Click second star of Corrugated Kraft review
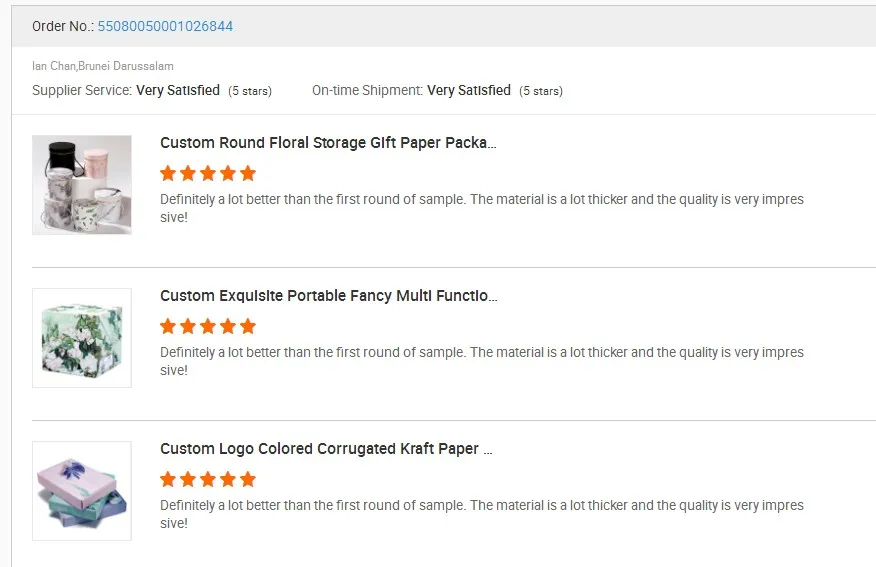This screenshot has width=876, height=567. pos(188,479)
